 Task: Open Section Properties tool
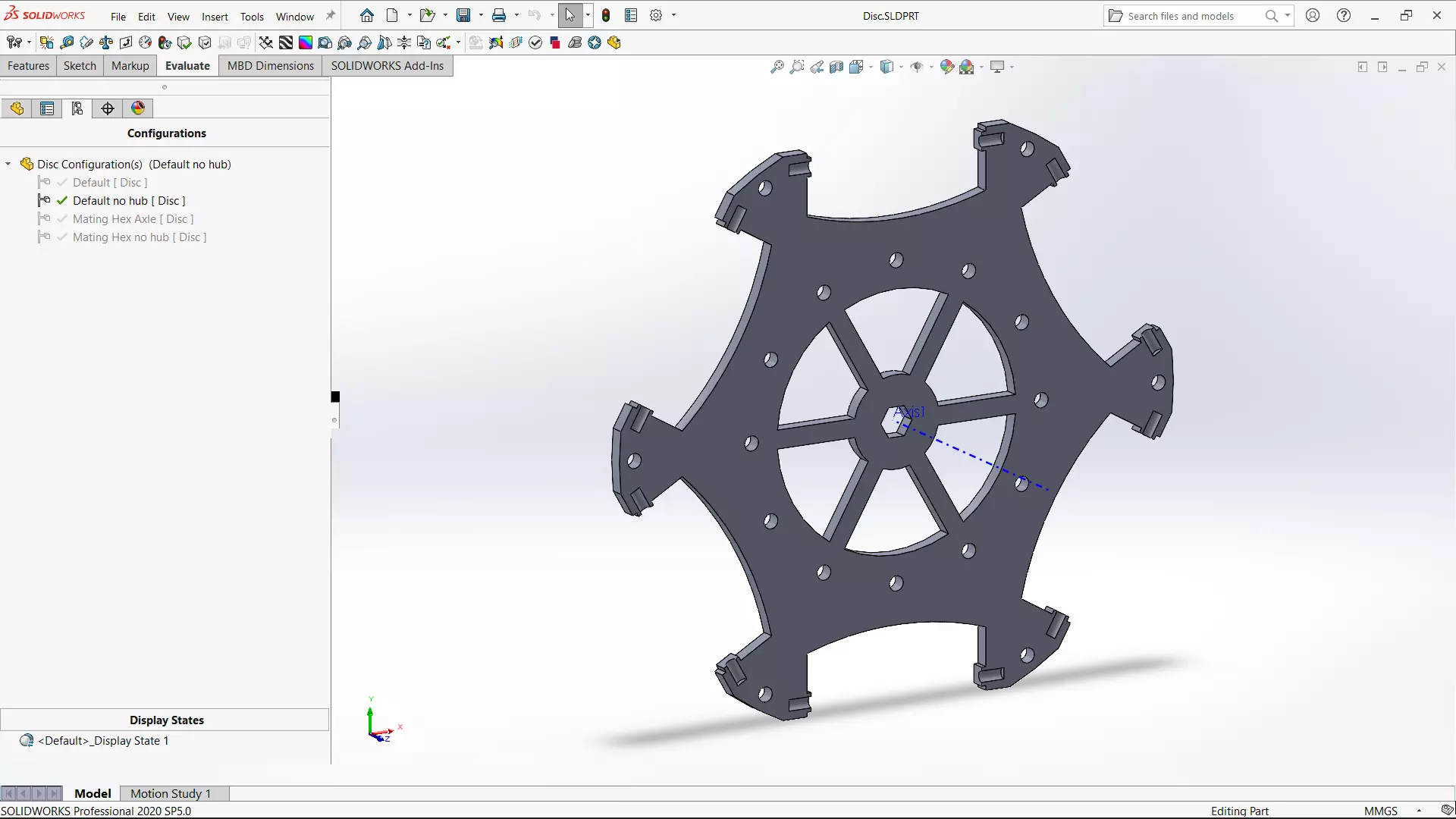click(126, 42)
